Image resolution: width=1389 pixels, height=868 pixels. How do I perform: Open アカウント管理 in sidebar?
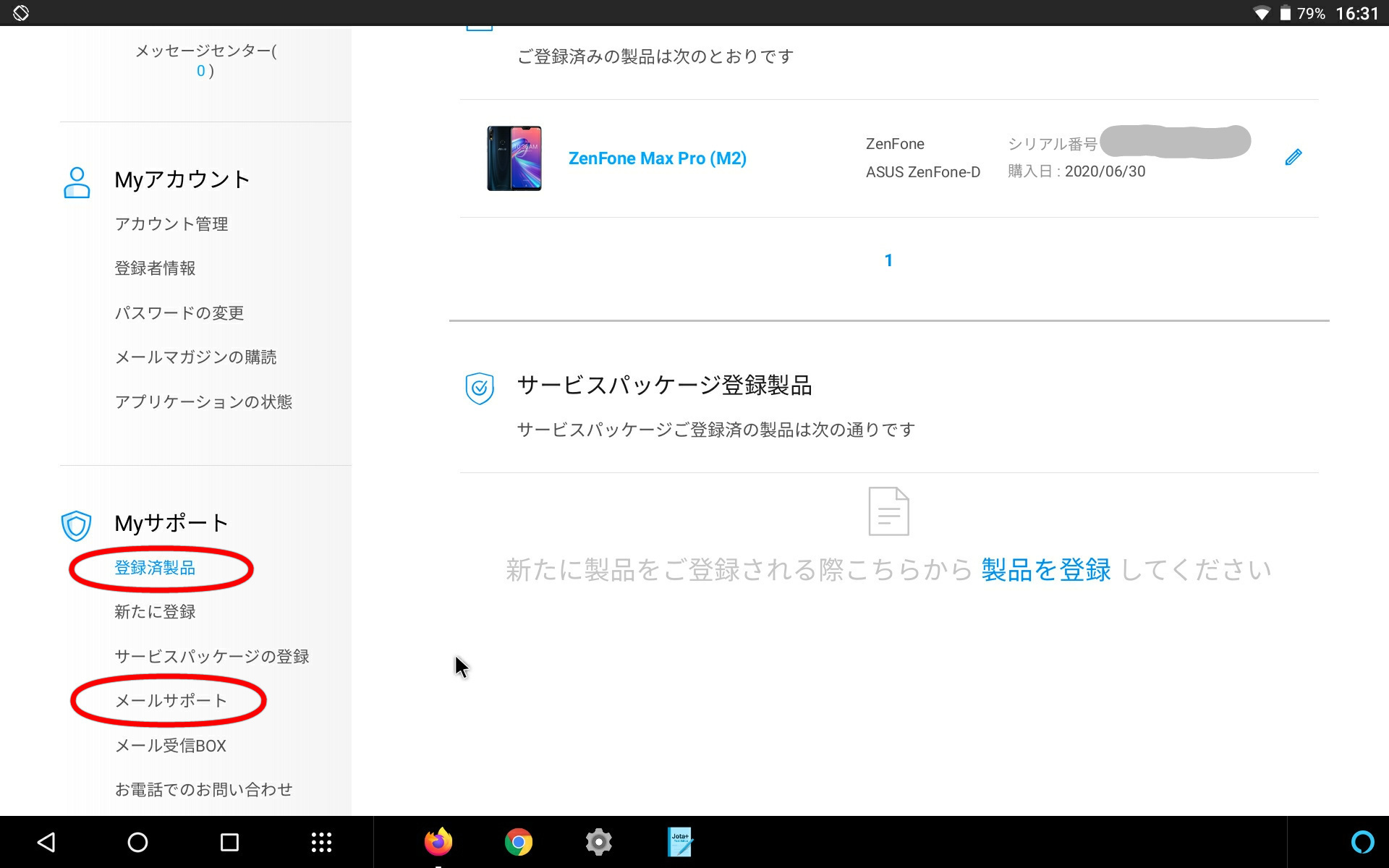[x=171, y=224]
